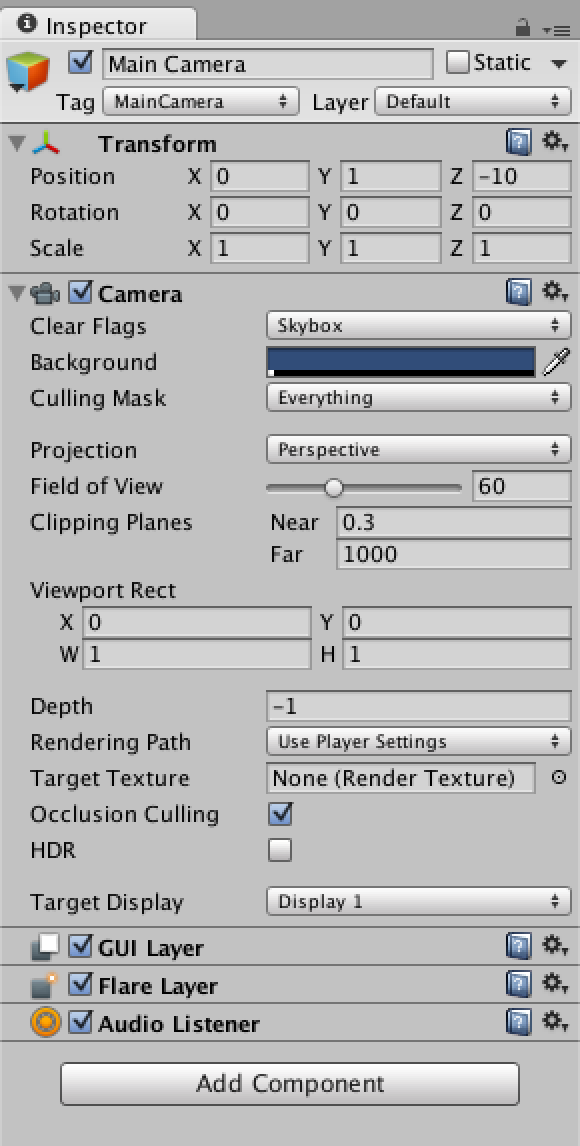The width and height of the screenshot is (580, 1146).
Task: Open GUI Layer gear settings menu
Action: [x=554, y=946]
